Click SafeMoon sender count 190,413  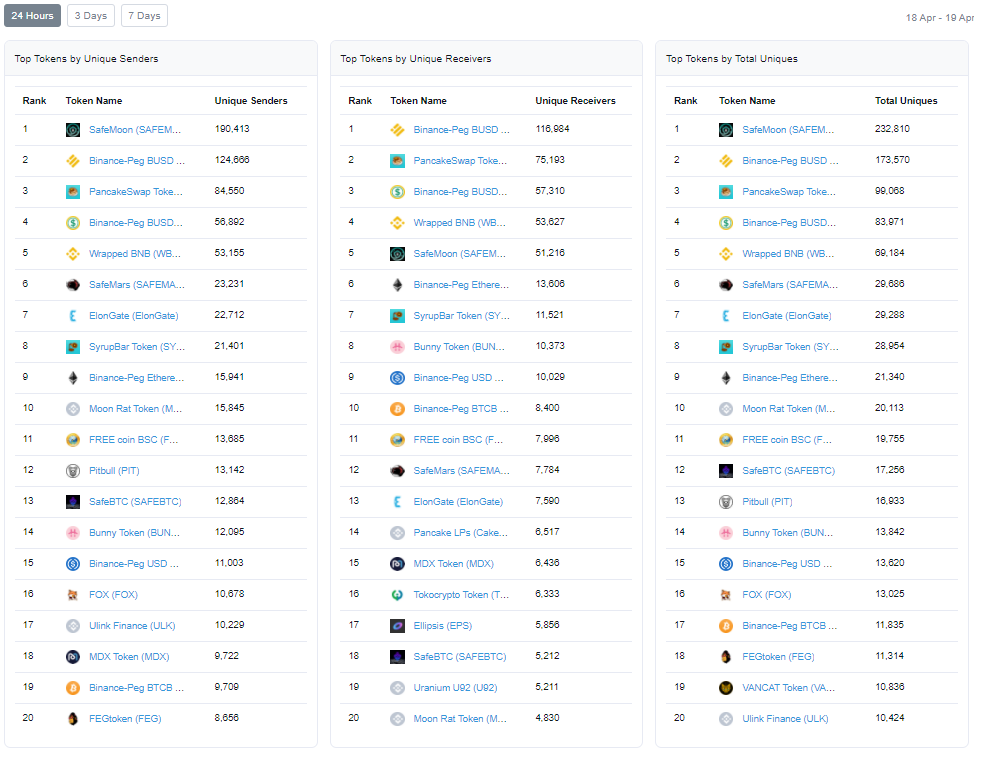232,129
